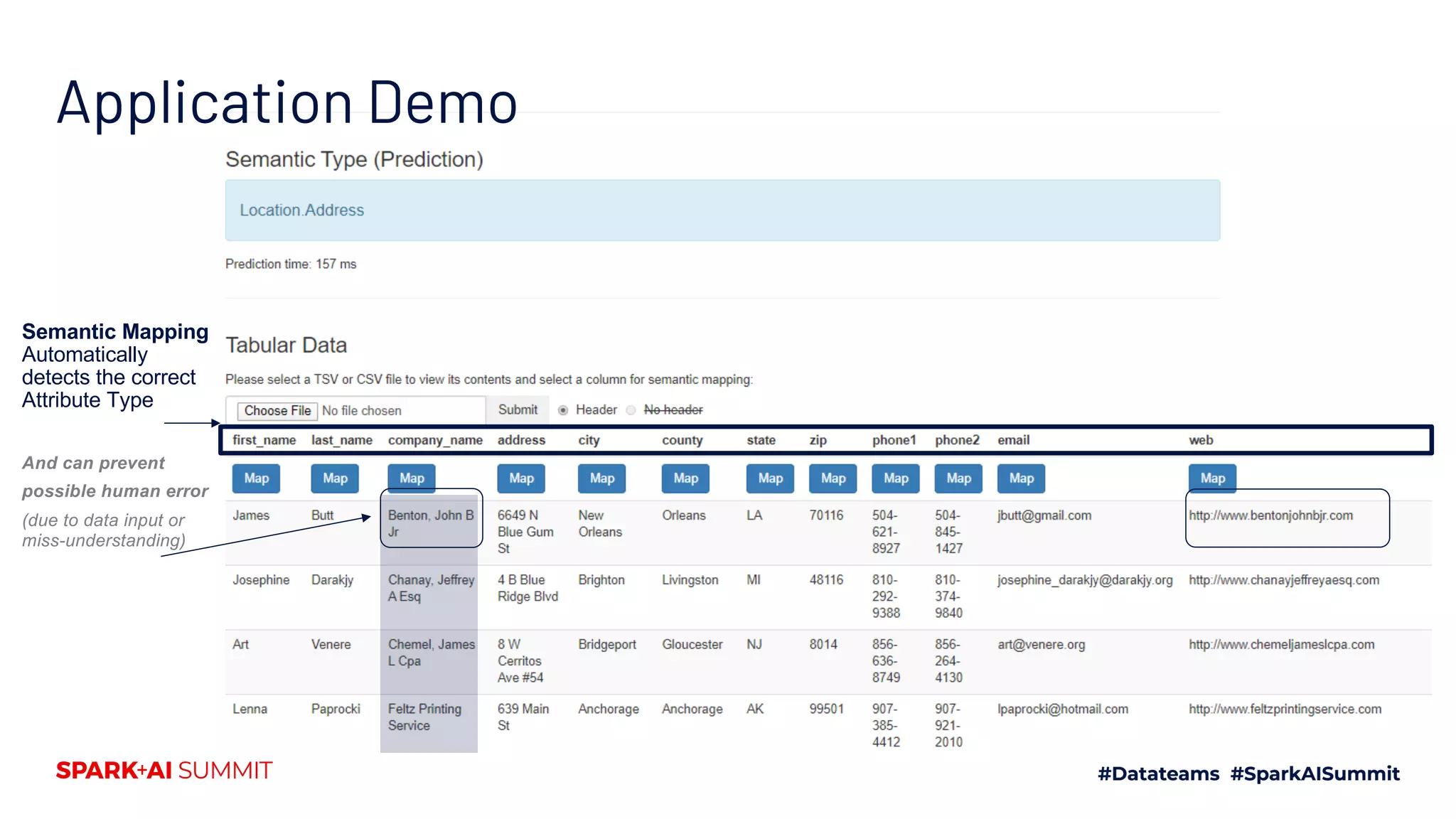Click the 'Prediction time: 157 ms' text
Image resolution: width=1456 pixels, height=819 pixels.
point(291,264)
